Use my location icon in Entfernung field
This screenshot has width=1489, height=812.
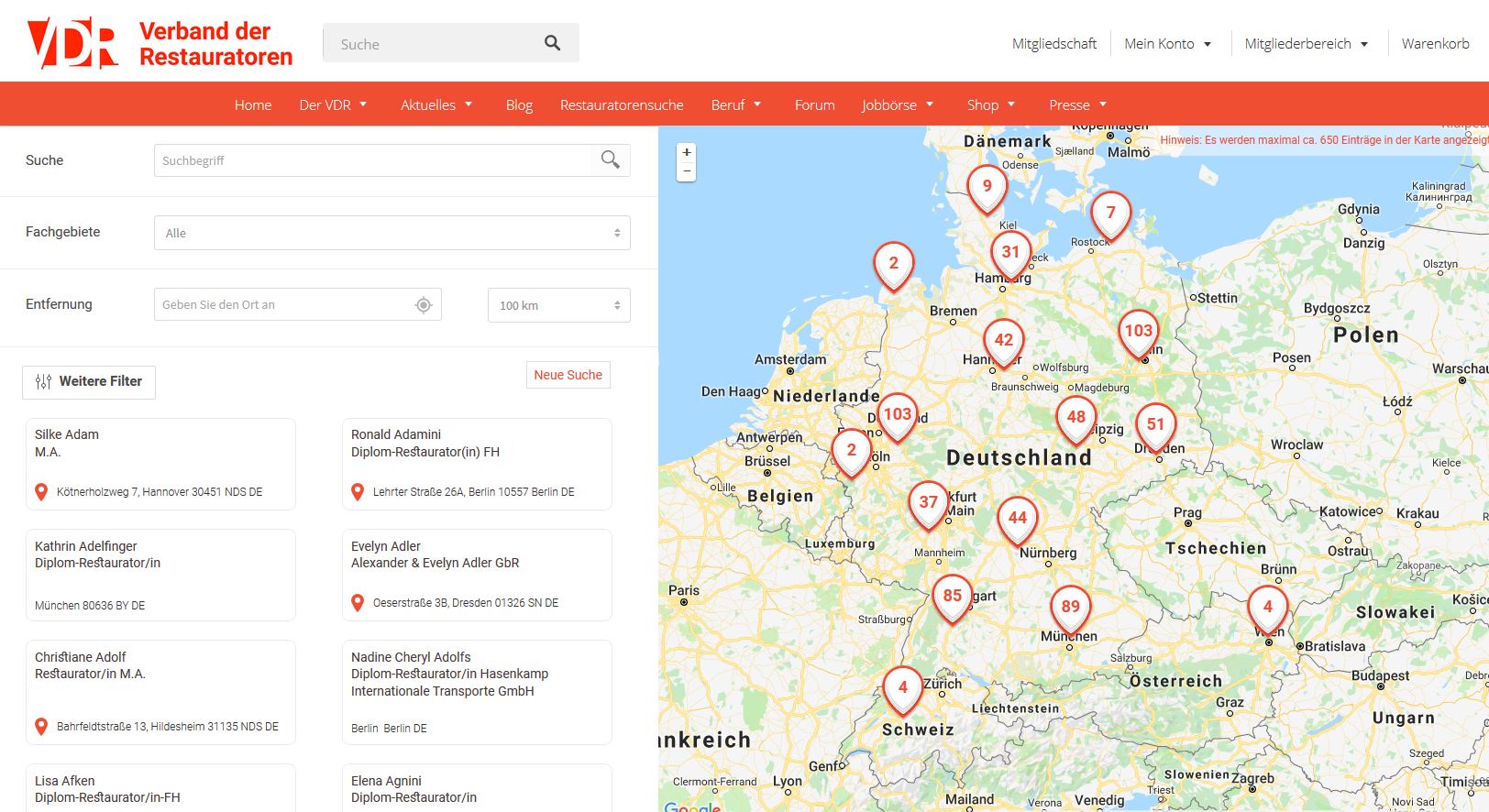click(x=423, y=305)
